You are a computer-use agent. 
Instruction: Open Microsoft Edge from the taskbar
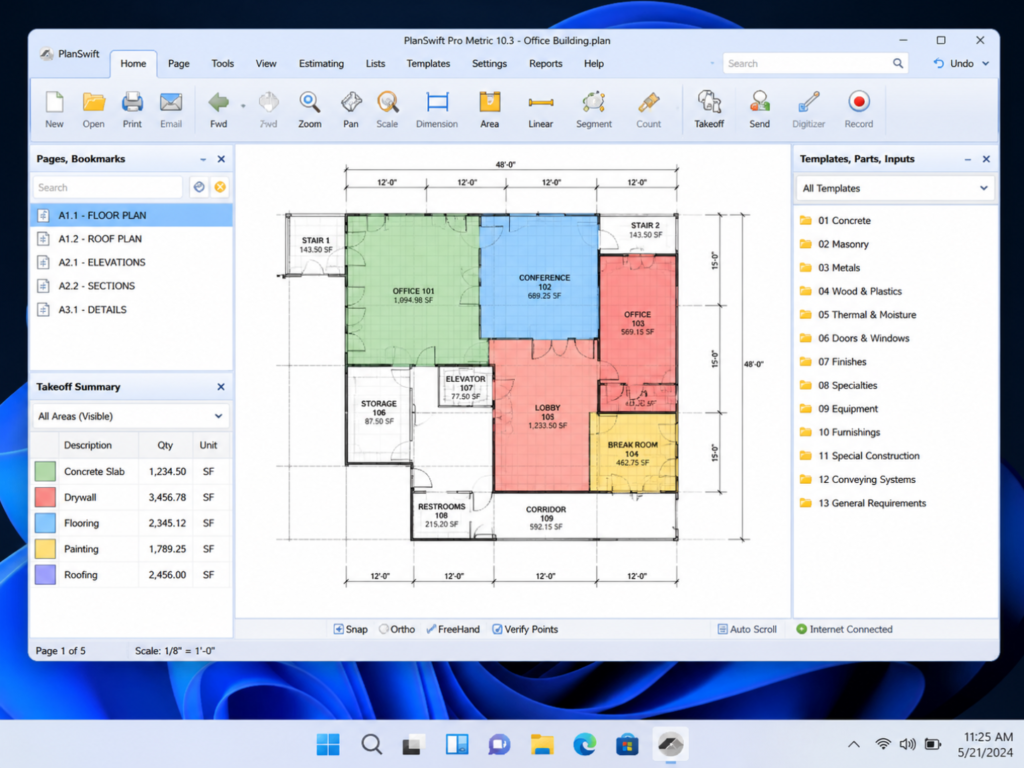pos(584,744)
